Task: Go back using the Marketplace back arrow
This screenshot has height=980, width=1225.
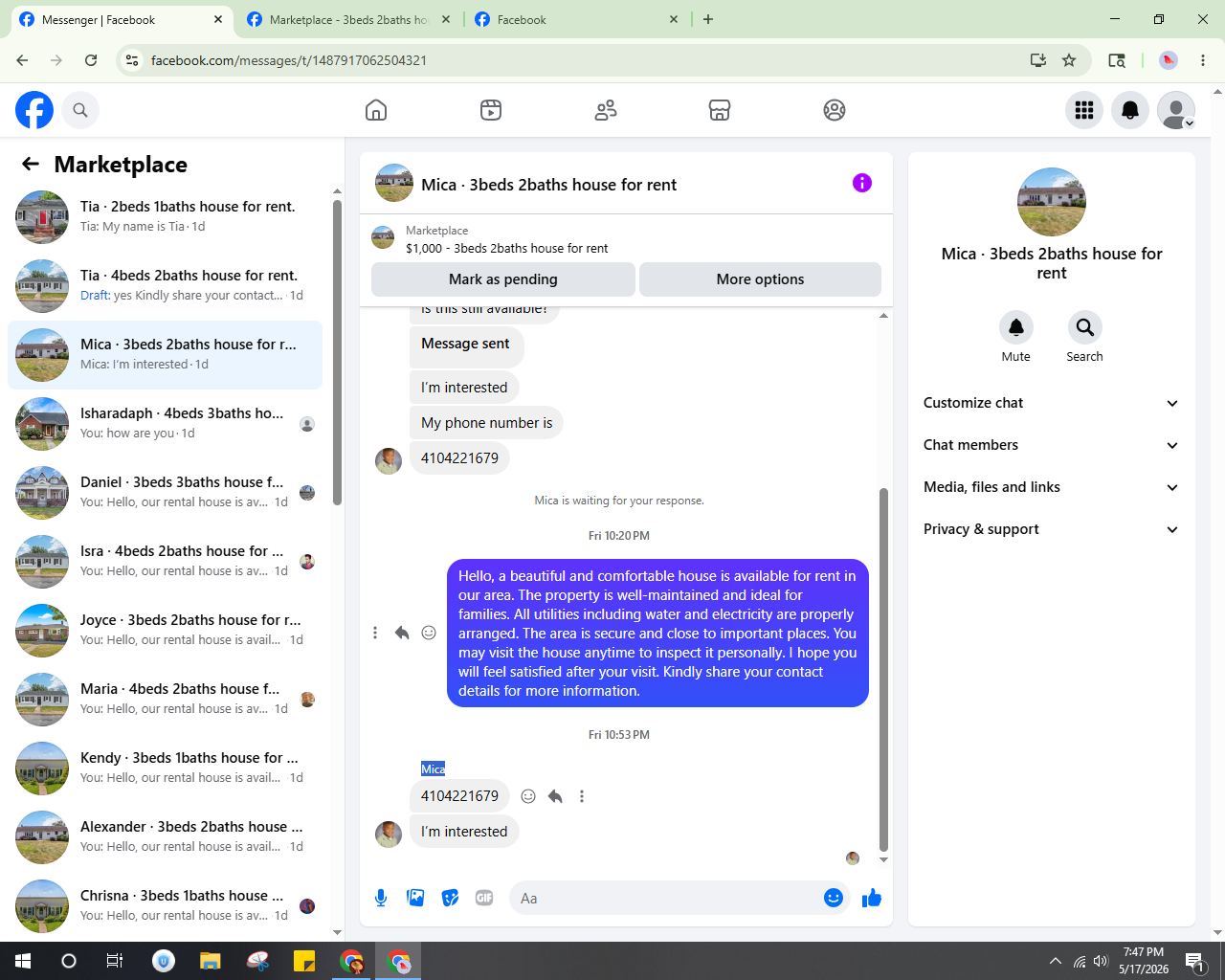Action: click(x=31, y=164)
